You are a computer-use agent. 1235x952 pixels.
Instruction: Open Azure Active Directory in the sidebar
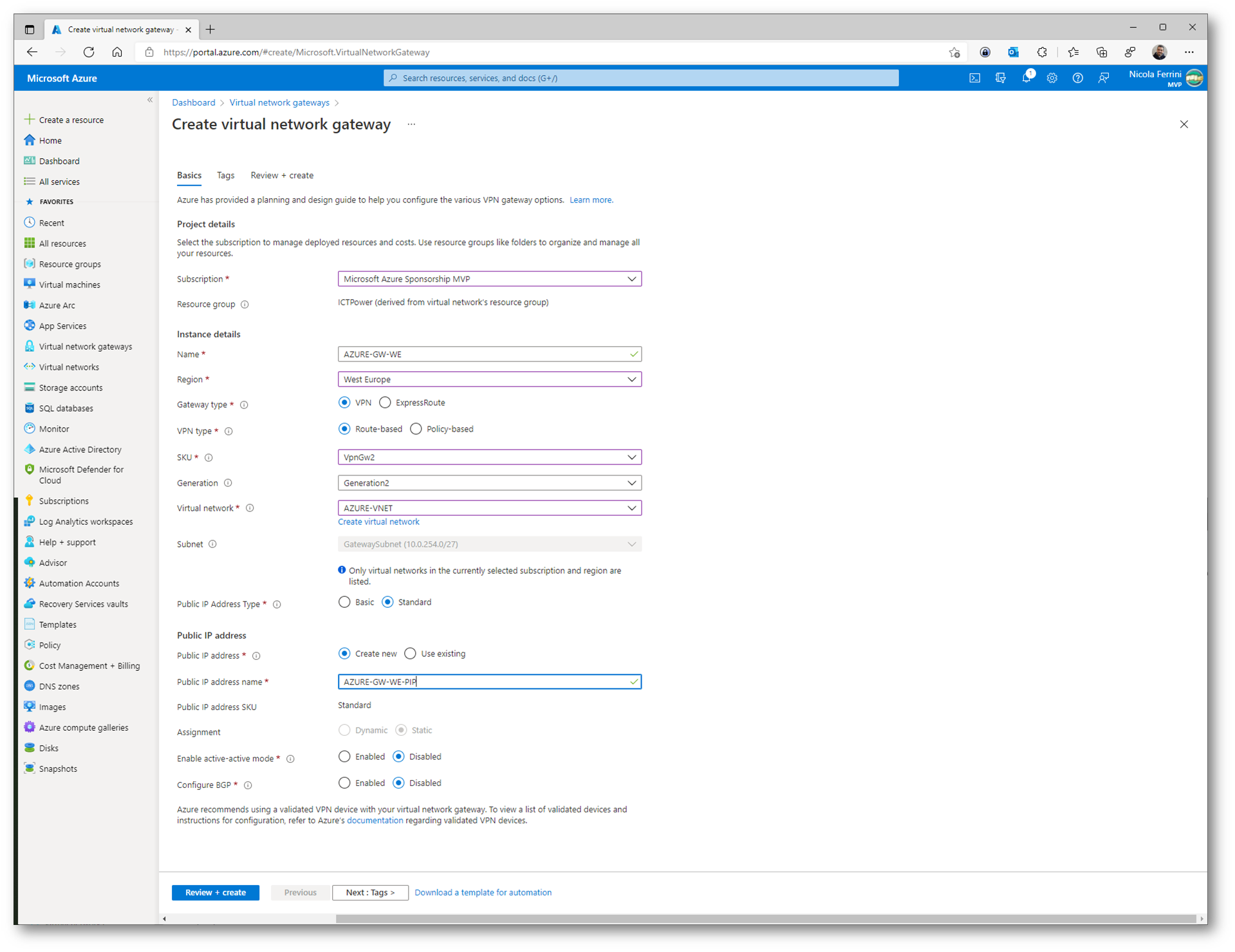click(x=80, y=449)
